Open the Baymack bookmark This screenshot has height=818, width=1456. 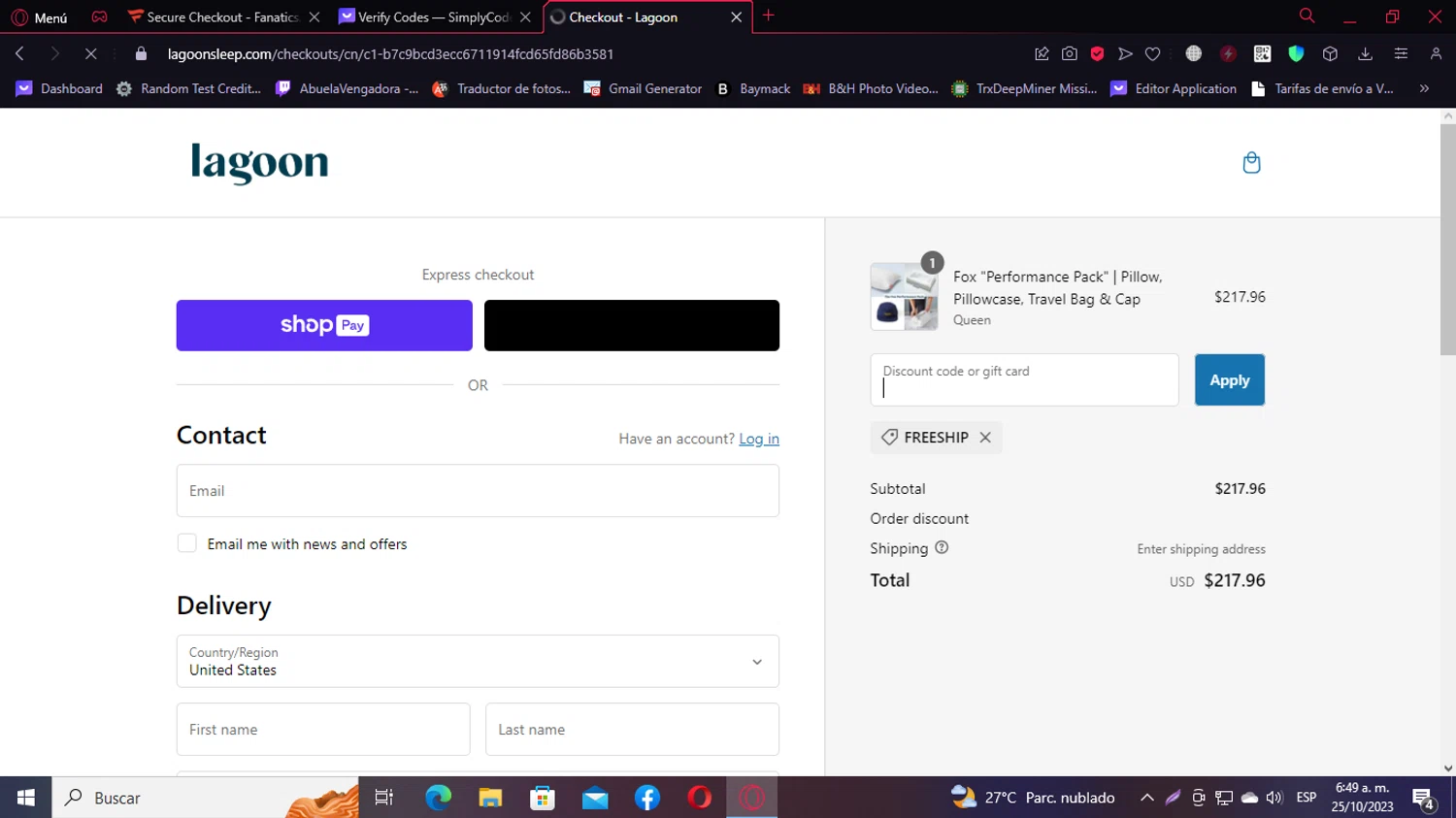tap(752, 88)
